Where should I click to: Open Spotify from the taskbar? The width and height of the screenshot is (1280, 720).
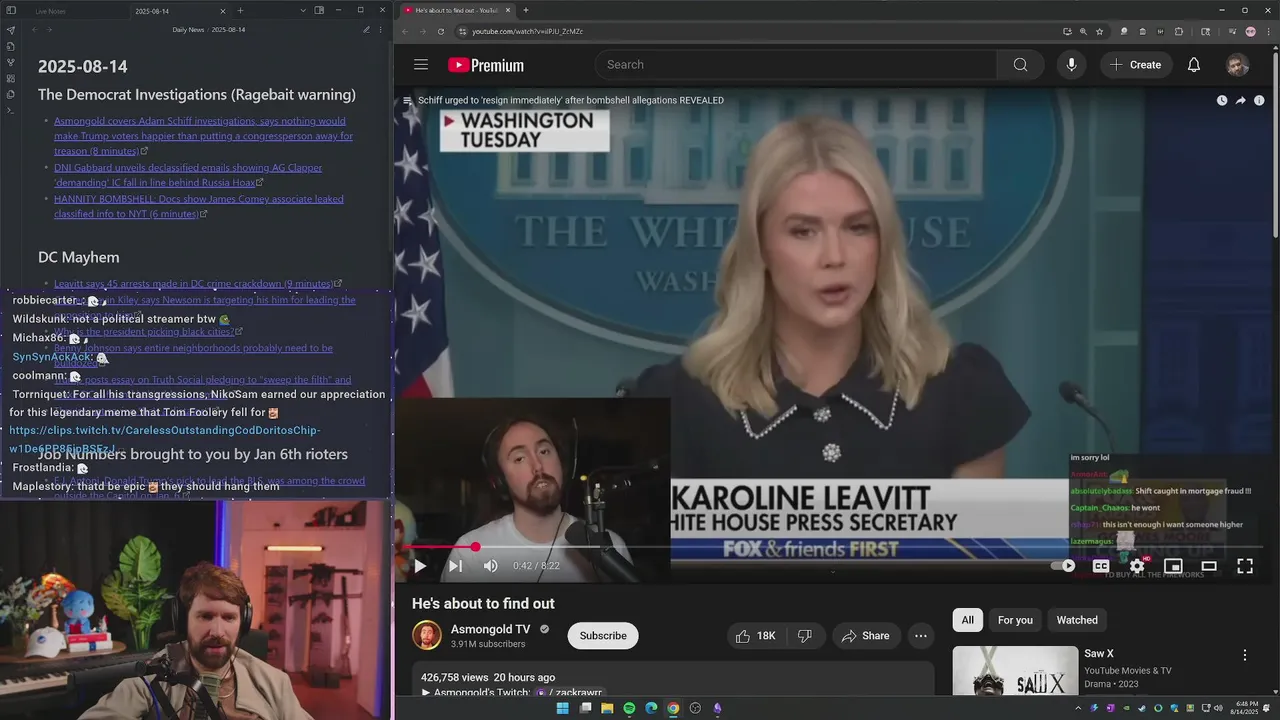629,708
